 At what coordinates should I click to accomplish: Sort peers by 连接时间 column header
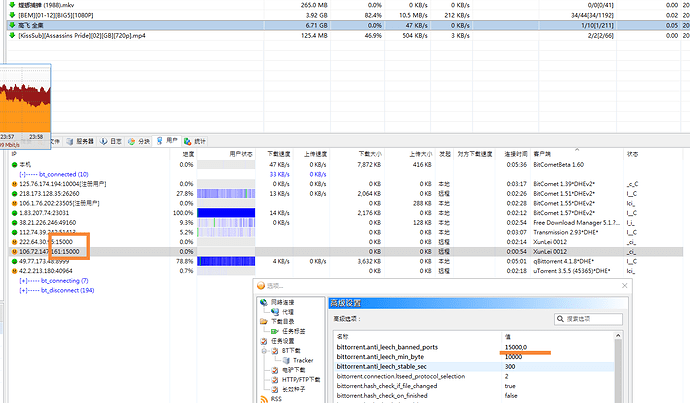click(x=516, y=154)
